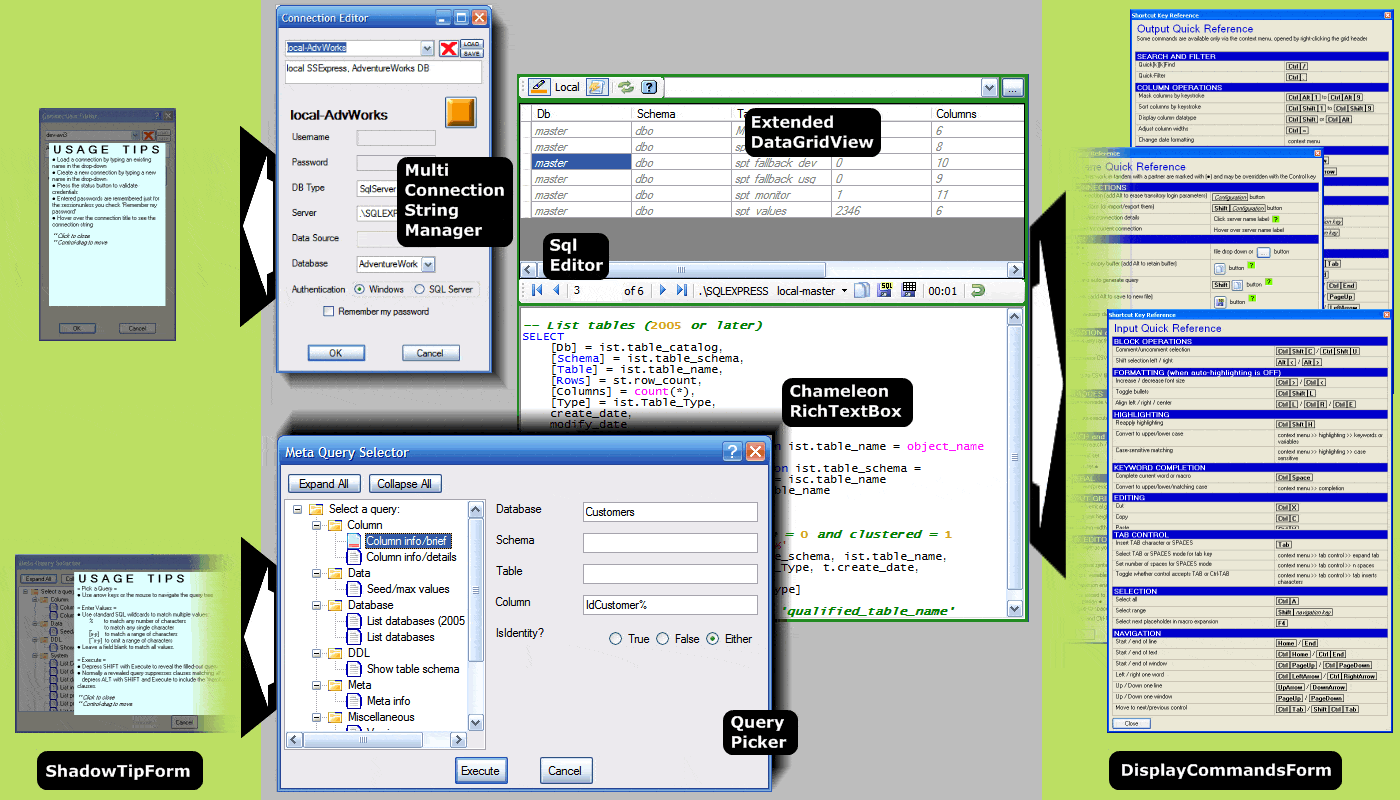Click the open-folder icon beside Local label
The image size is (1400, 800).
tap(596, 87)
